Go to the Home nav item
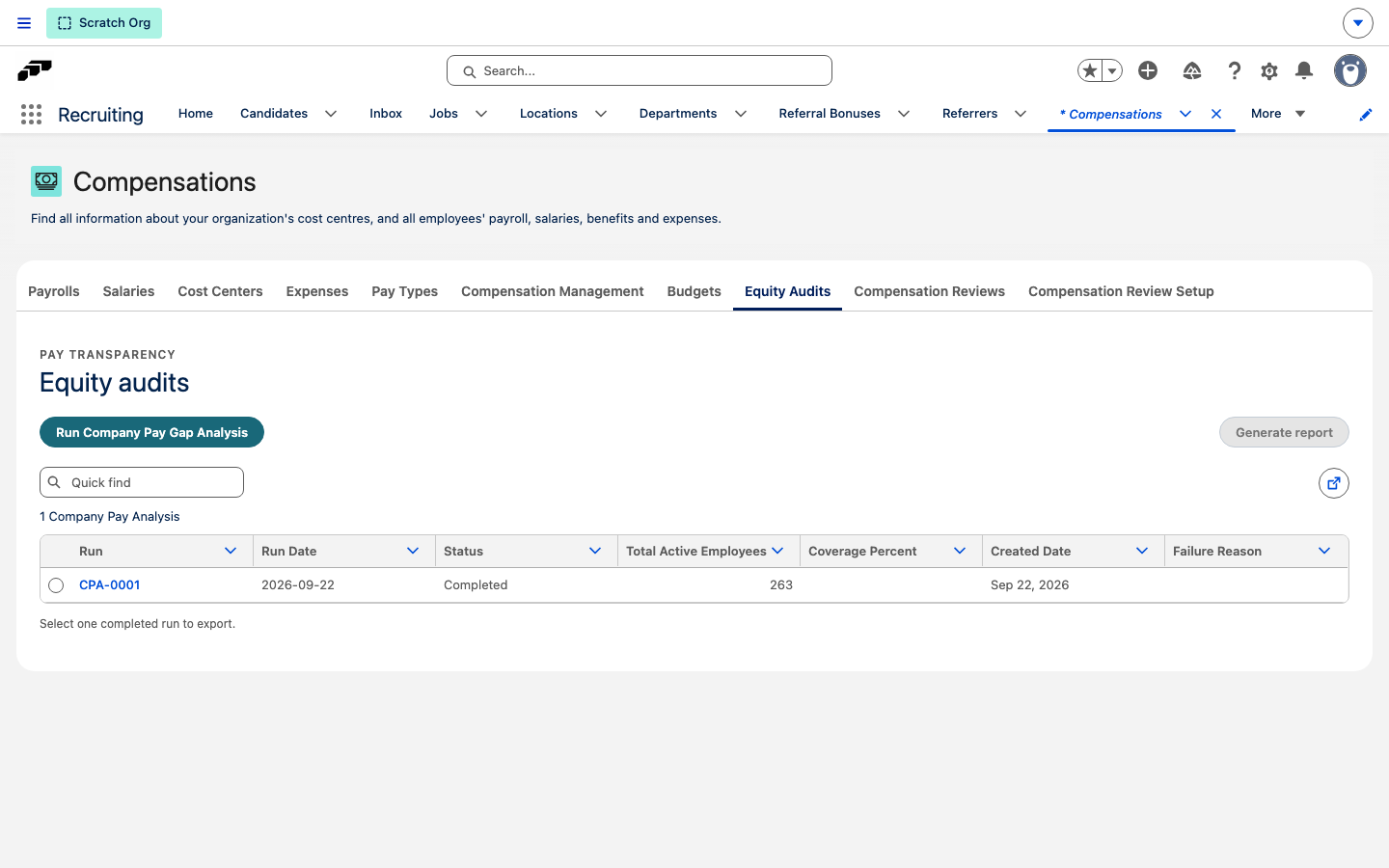 (x=196, y=114)
